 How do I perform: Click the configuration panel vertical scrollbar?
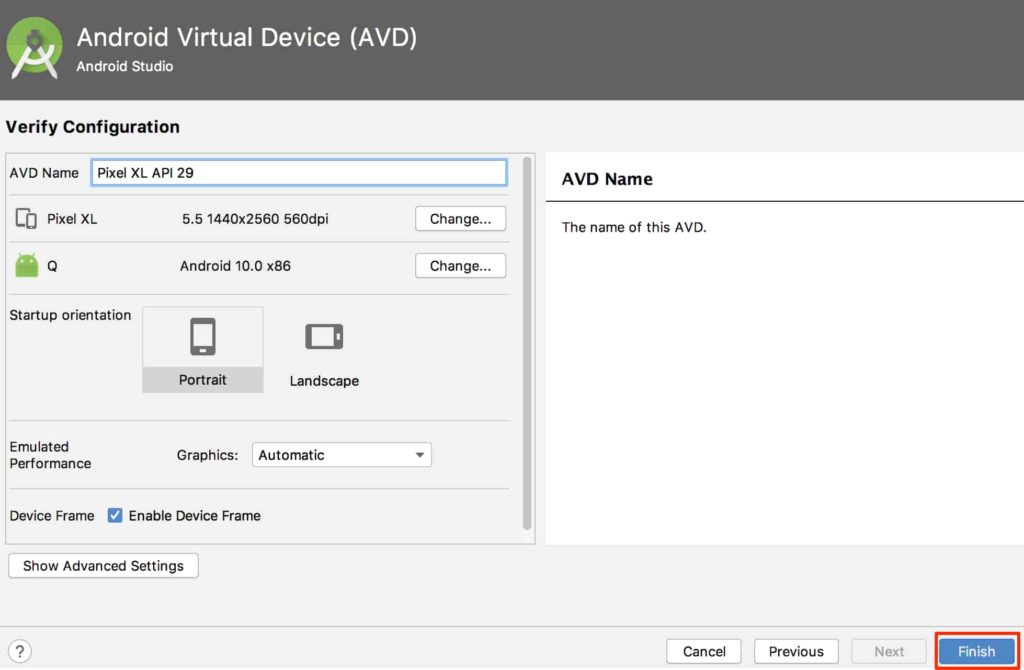527,343
